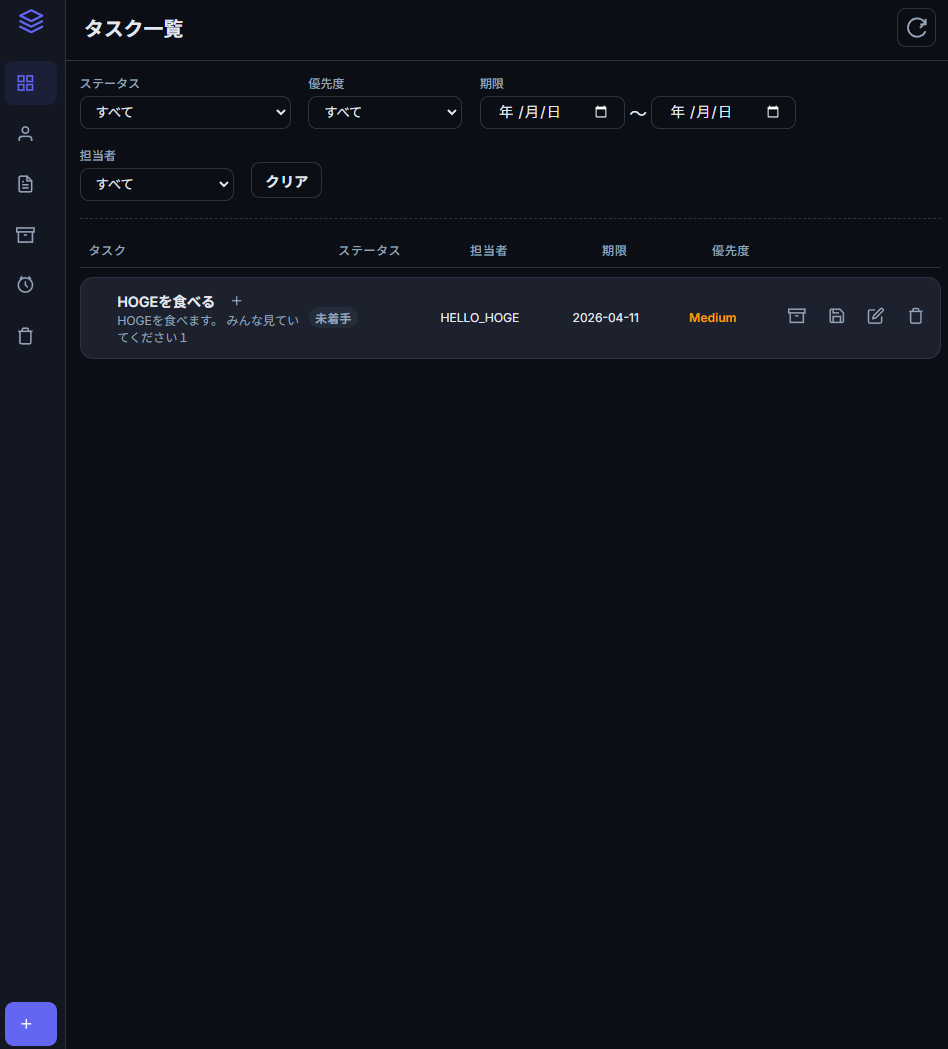Click the purple plus add-task button

pos(31,1024)
